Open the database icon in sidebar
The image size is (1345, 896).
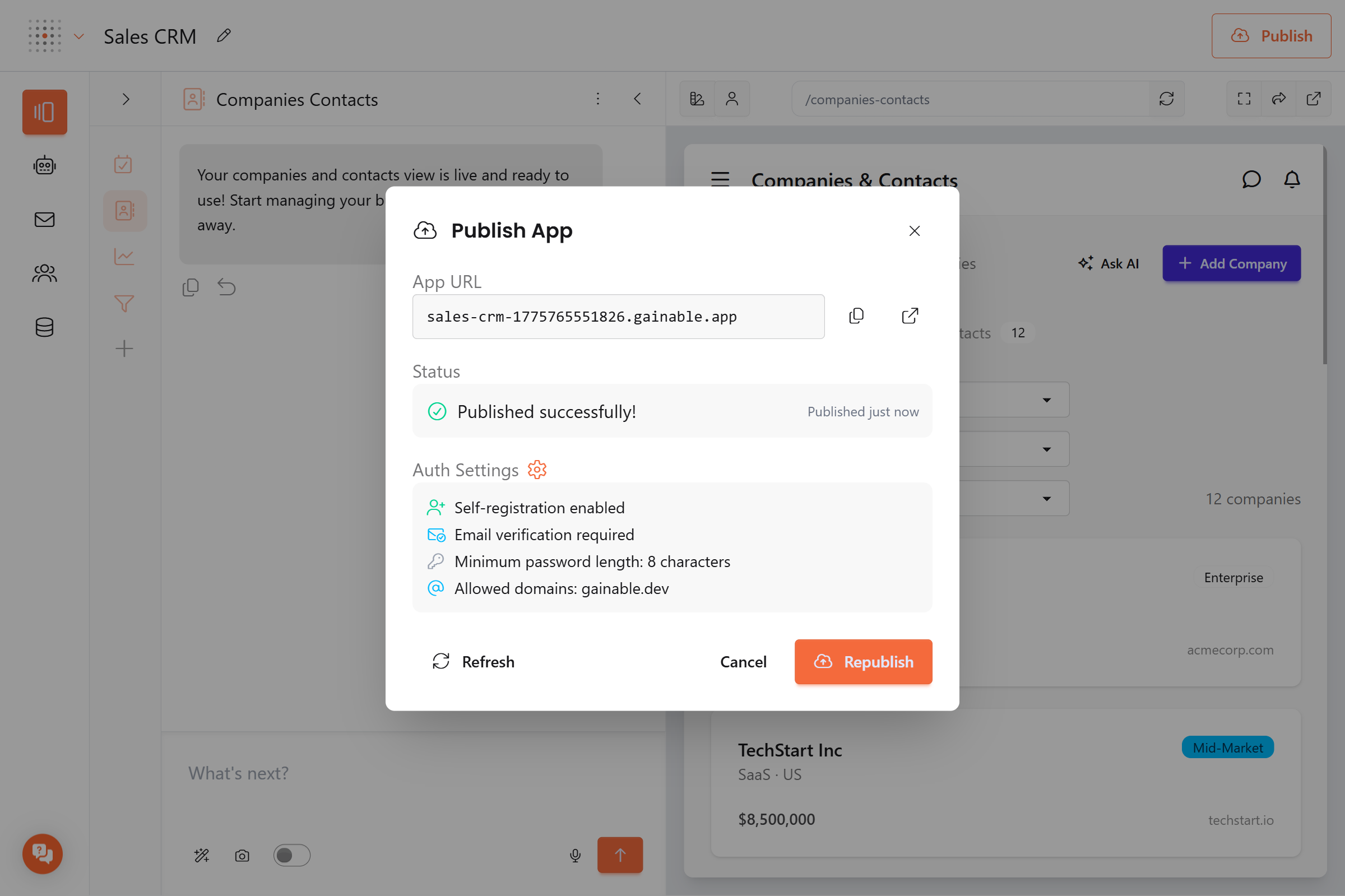click(45, 327)
